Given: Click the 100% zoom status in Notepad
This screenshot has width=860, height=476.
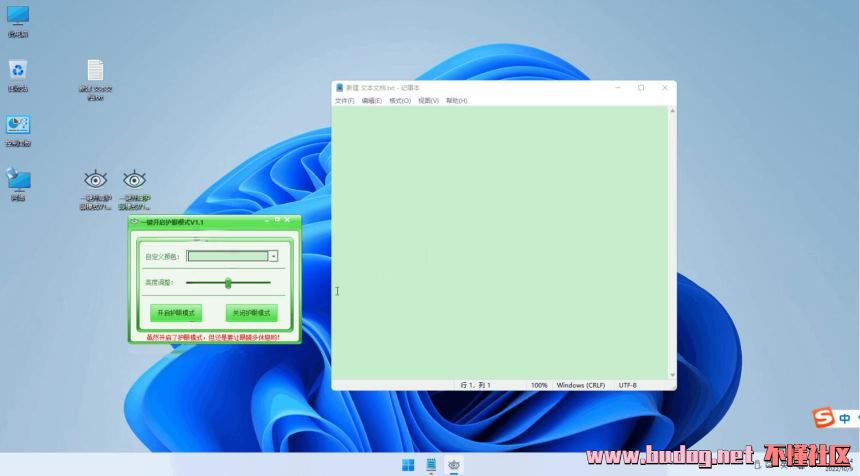Looking at the screenshot, I should (x=539, y=386).
